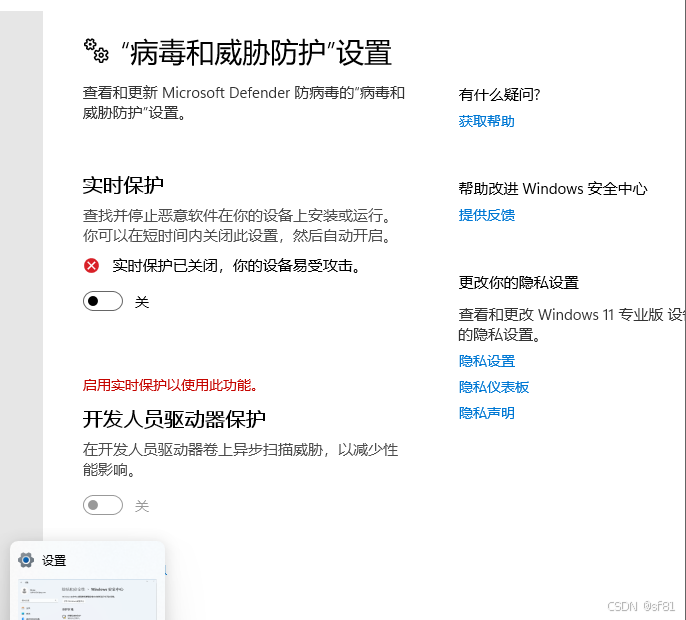Click the 更改你的隐私设置 heading
The width and height of the screenshot is (686, 620).
518,283
